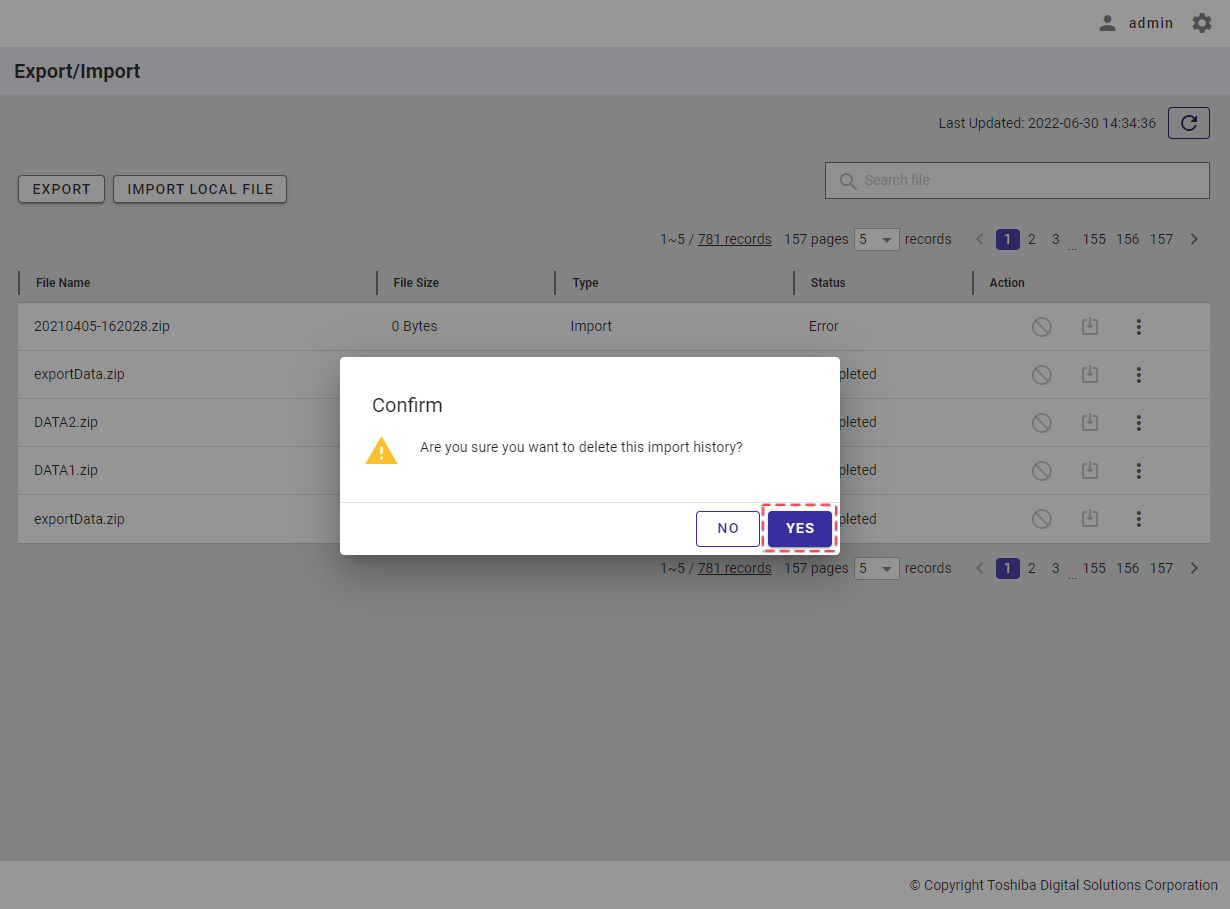
Task: Click Action column header
Action: click(x=1007, y=283)
